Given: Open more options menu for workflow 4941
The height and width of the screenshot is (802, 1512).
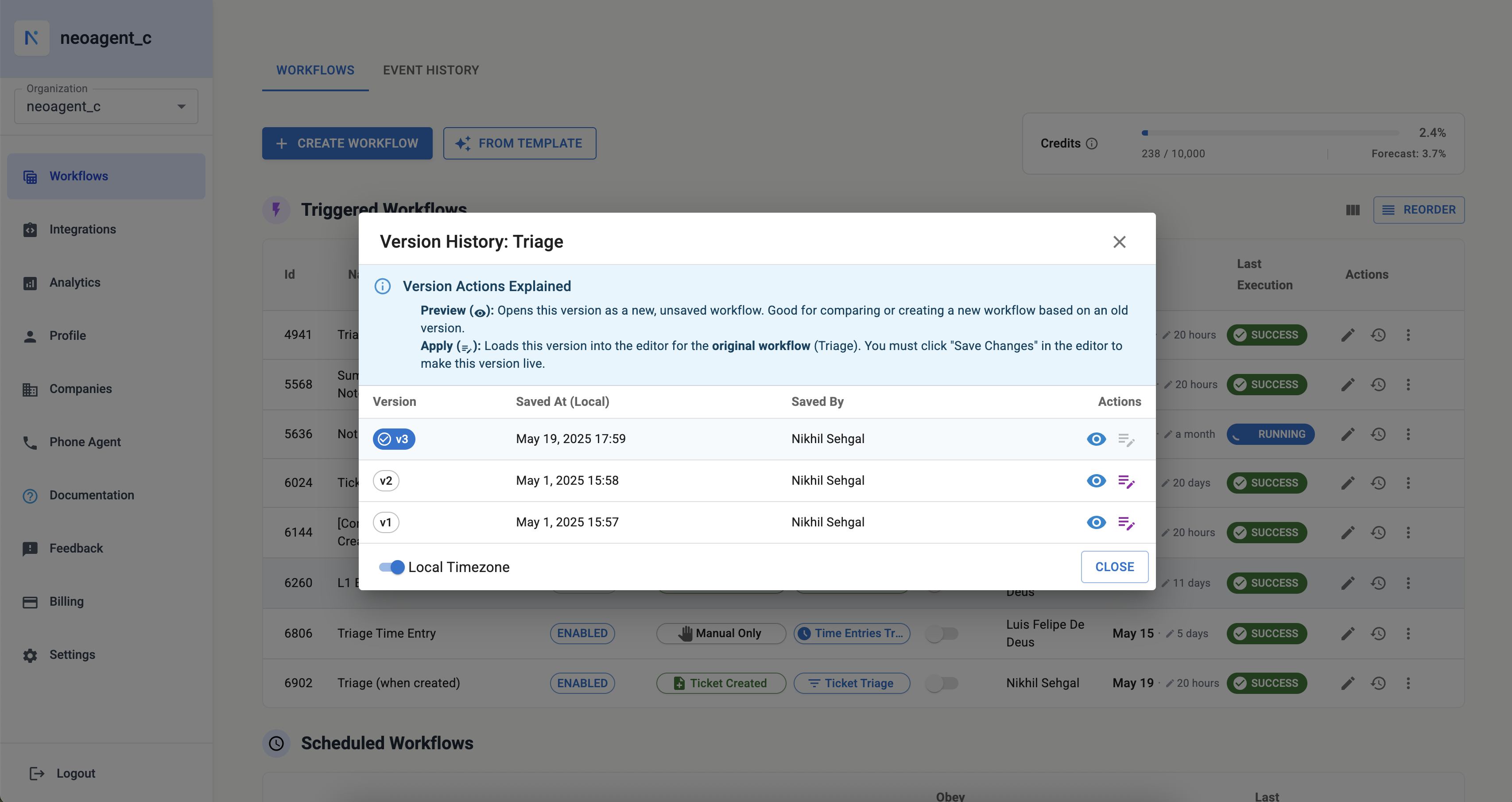Looking at the screenshot, I should (x=1407, y=335).
